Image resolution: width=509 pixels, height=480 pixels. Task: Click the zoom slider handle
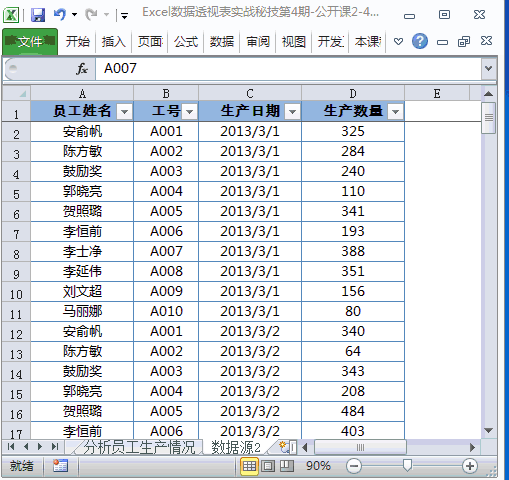407,466
